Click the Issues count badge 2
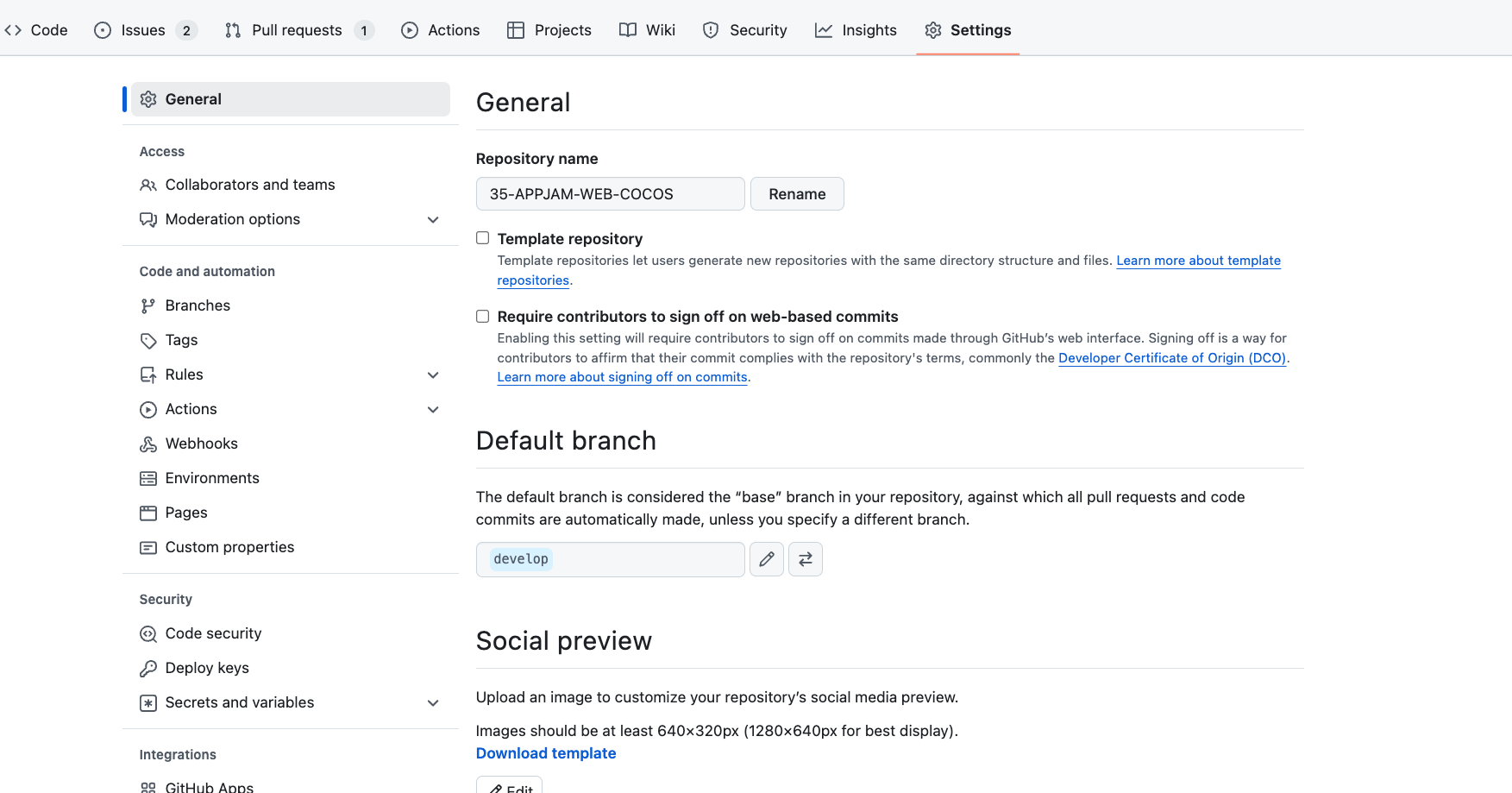Image resolution: width=1512 pixels, height=793 pixels. coord(186,31)
